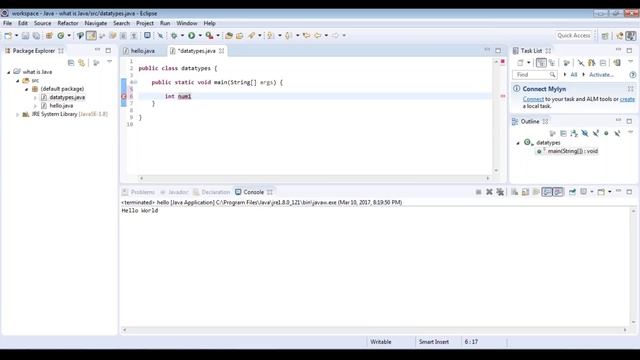Screen dimensions: 640x360
Task: Click the Quick Access search box
Action: coord(573,36)
